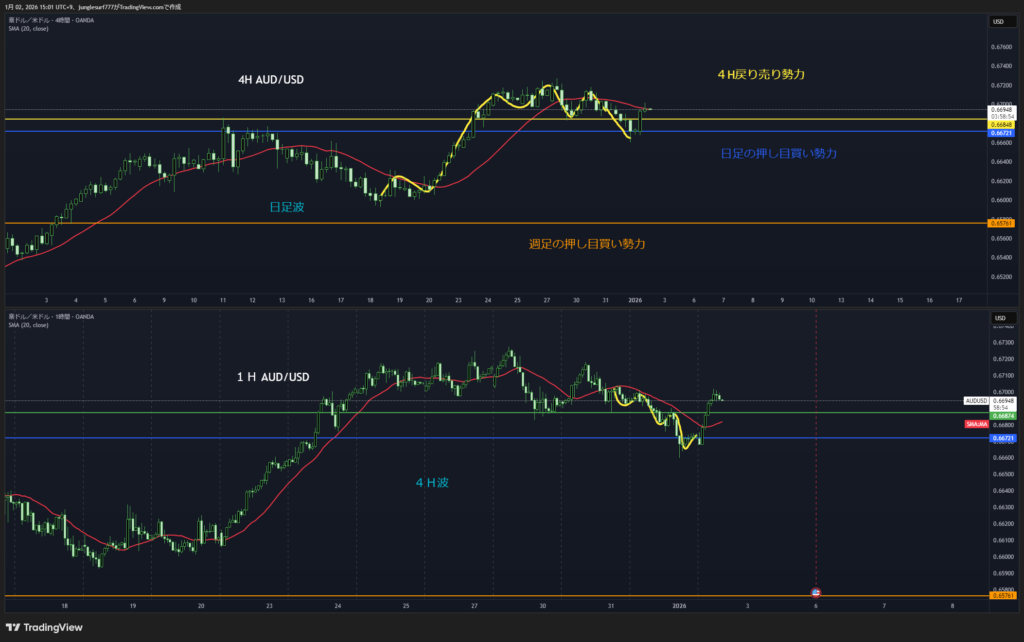Click the white AUDUSD symbol price label
Image resolution: width=1024 pixels, height=642 pixels.
click(x=976, y=400)
